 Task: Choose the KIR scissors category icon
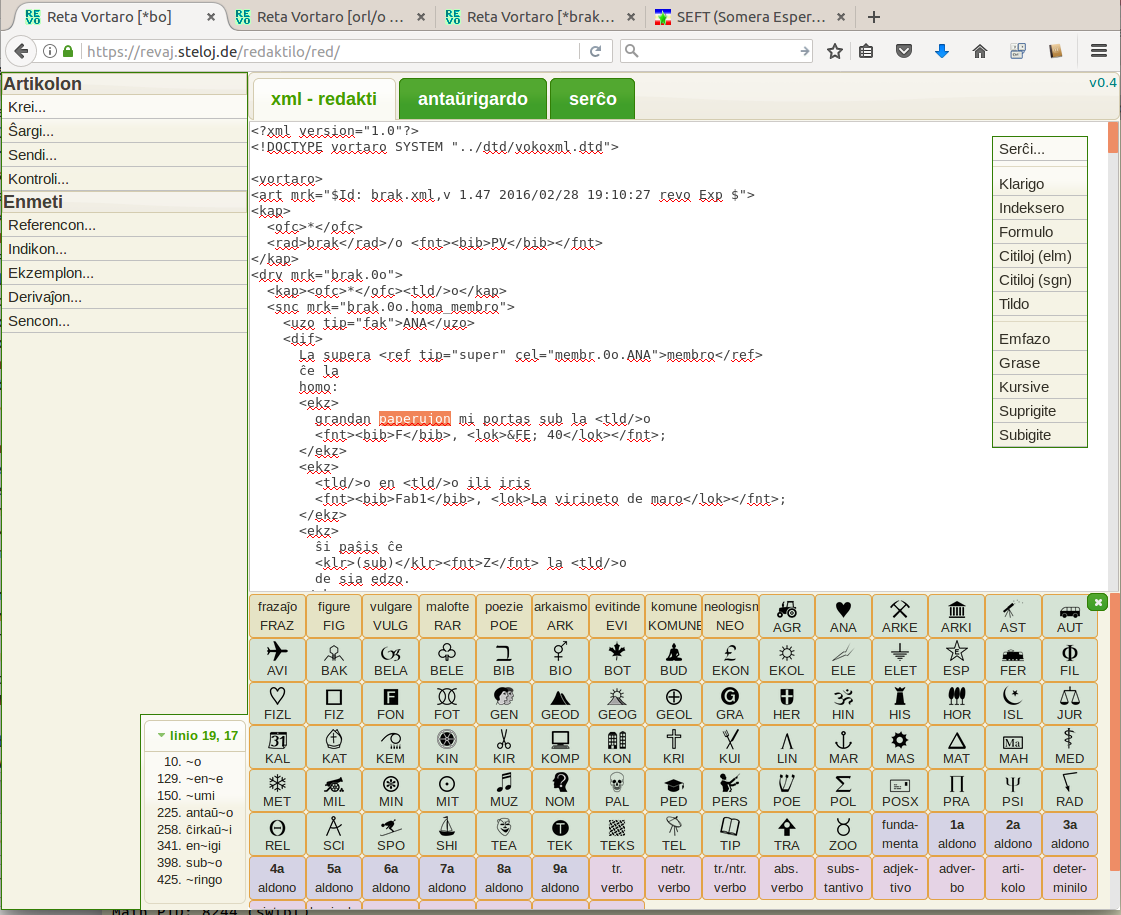[503, 746]
